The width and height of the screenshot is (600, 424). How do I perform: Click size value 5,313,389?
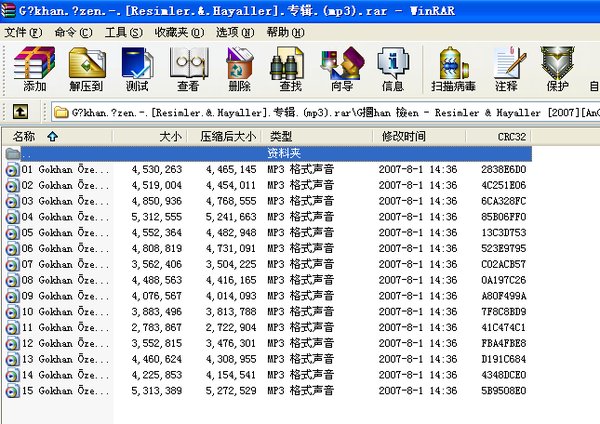(x=157, y=391)
